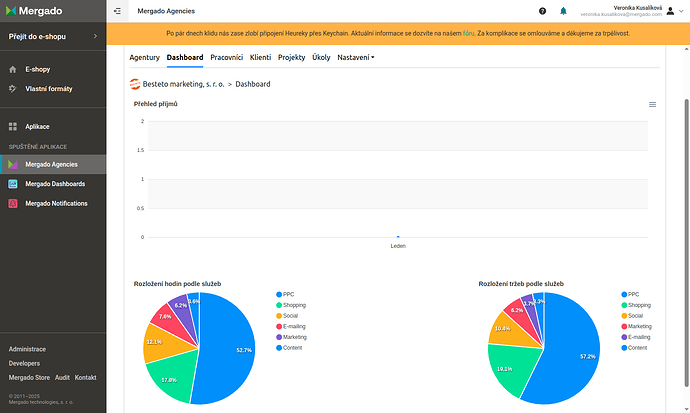Select the Dashboard tab
690x413 pixels.
185,58
